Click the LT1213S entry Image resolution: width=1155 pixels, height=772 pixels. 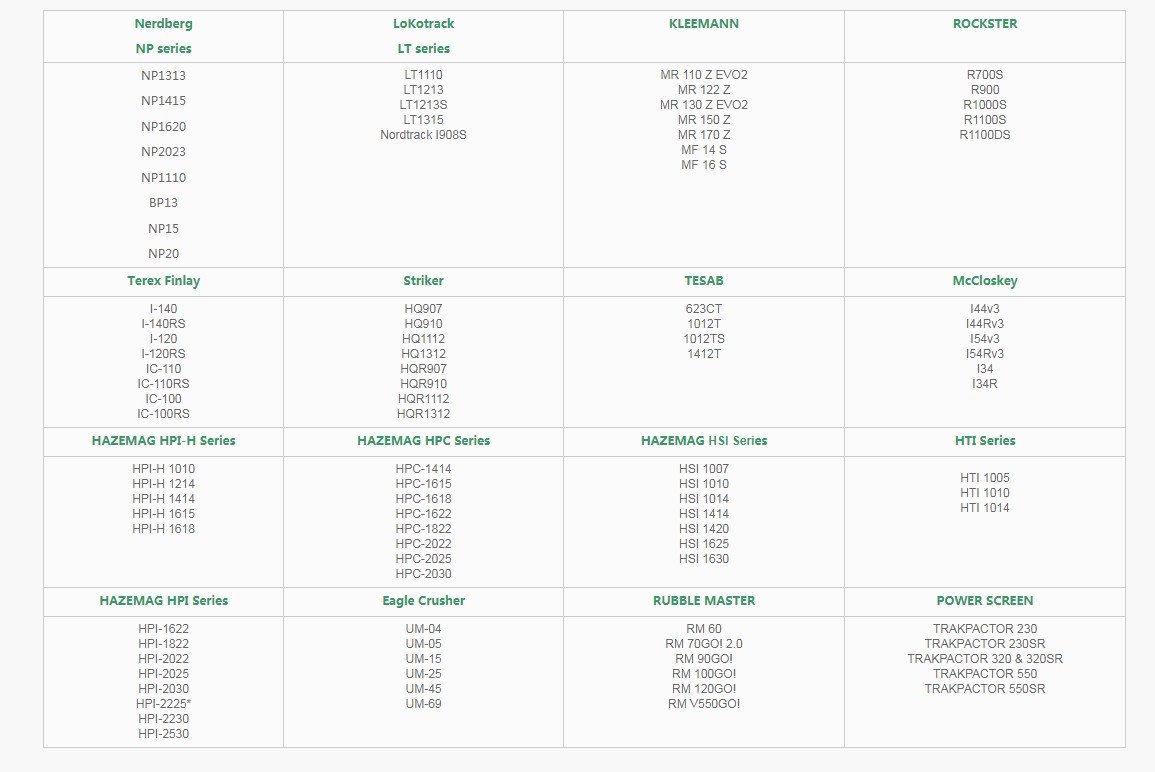coord(424,105)
